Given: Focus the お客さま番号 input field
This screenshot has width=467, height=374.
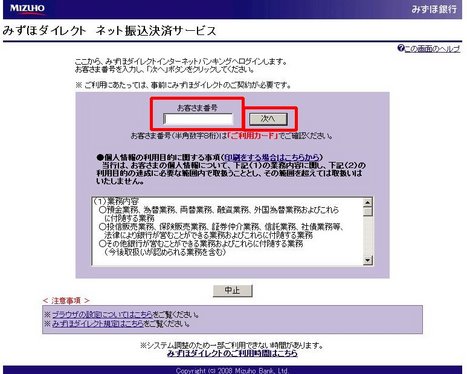Looking at the screenshot, I should 198,119.
